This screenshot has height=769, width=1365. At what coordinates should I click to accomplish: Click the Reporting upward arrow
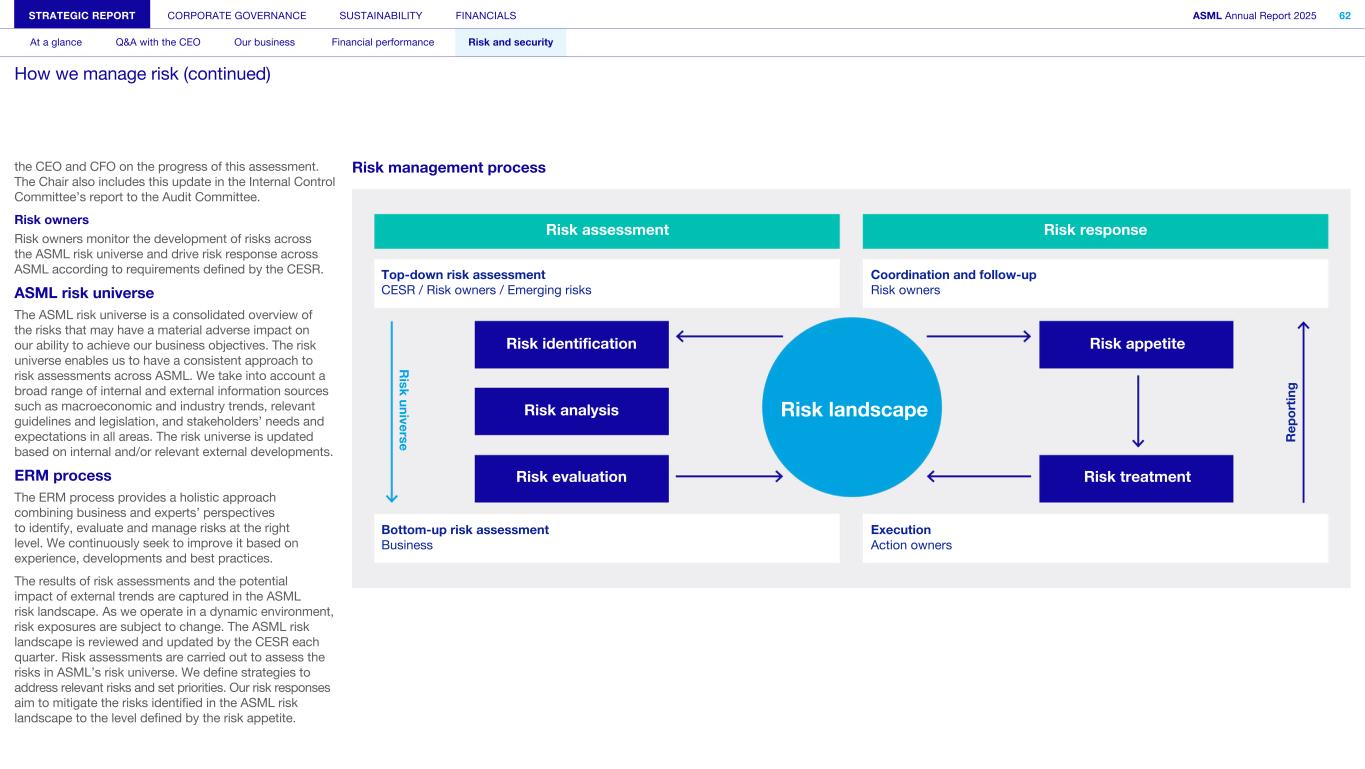[1303, 410]
